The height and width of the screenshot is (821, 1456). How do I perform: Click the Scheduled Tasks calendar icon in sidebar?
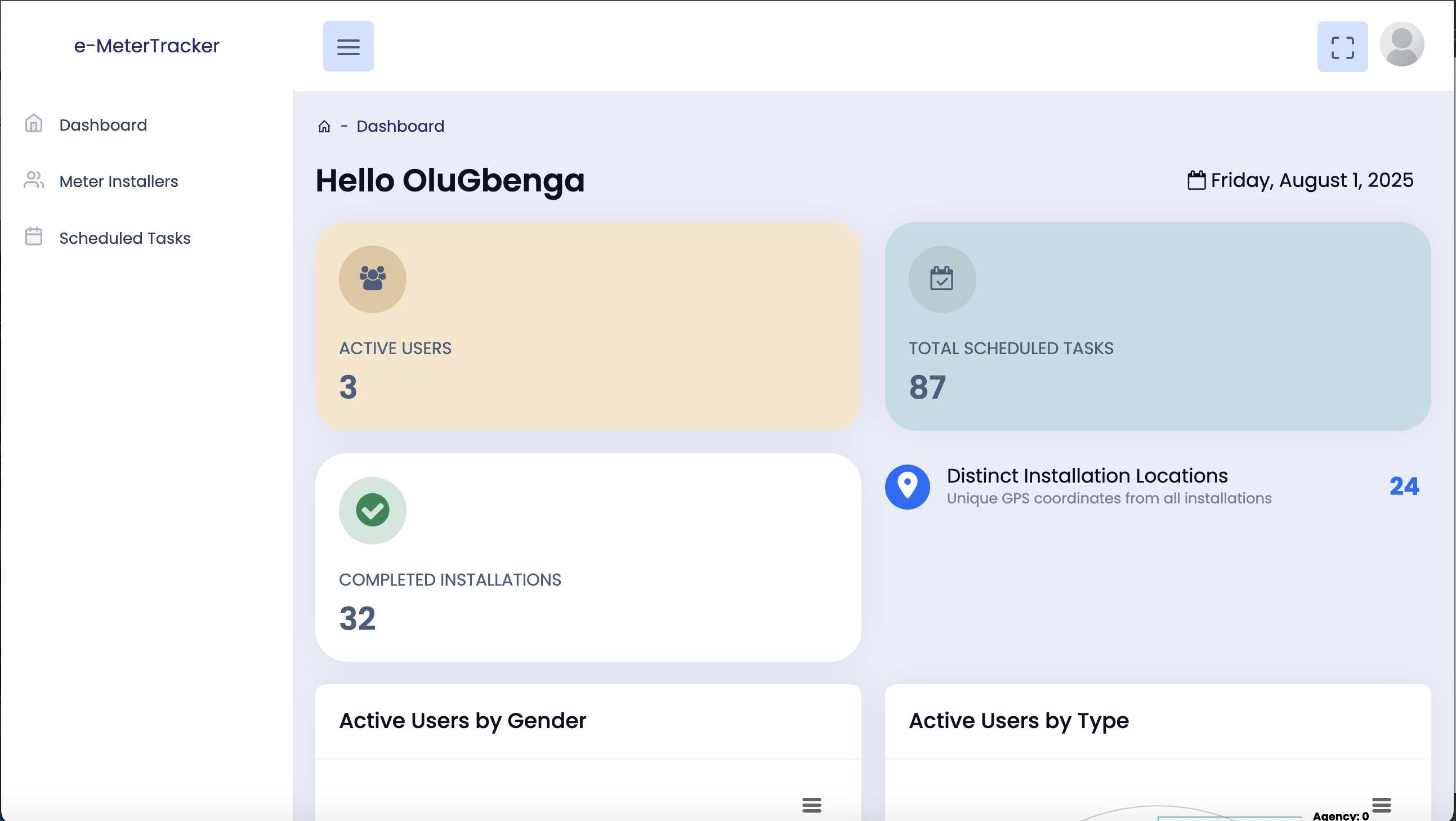click(x=33, y=237)
